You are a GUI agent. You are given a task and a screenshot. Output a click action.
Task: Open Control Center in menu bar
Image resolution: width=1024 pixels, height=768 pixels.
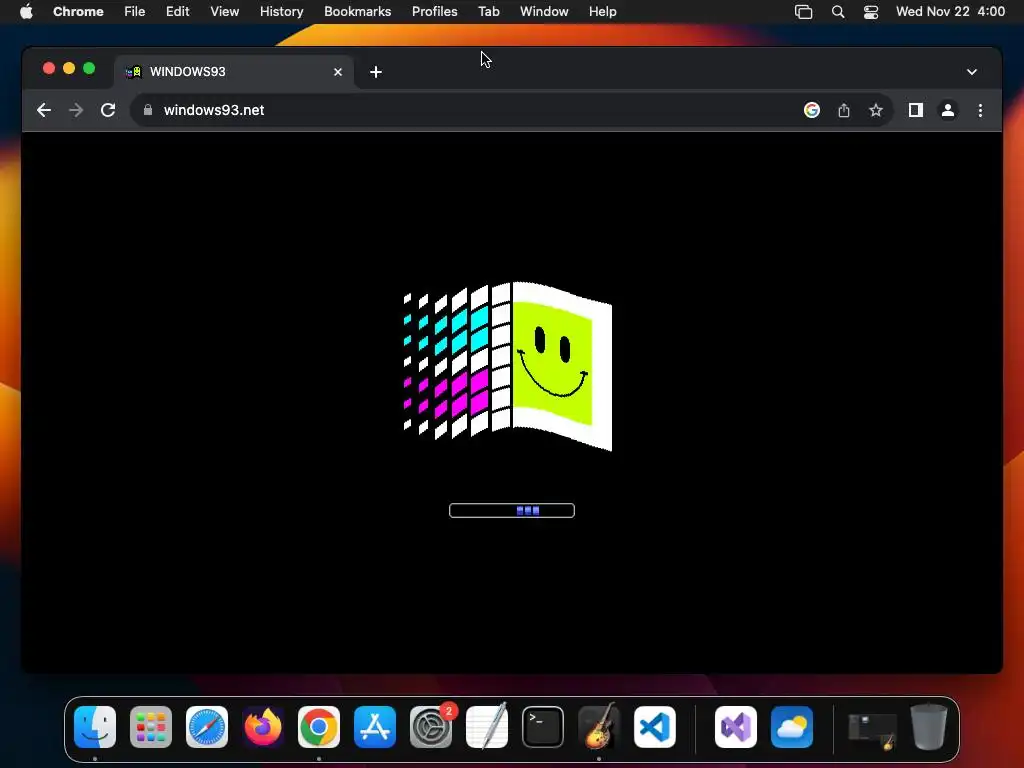(x=871, y=12)
